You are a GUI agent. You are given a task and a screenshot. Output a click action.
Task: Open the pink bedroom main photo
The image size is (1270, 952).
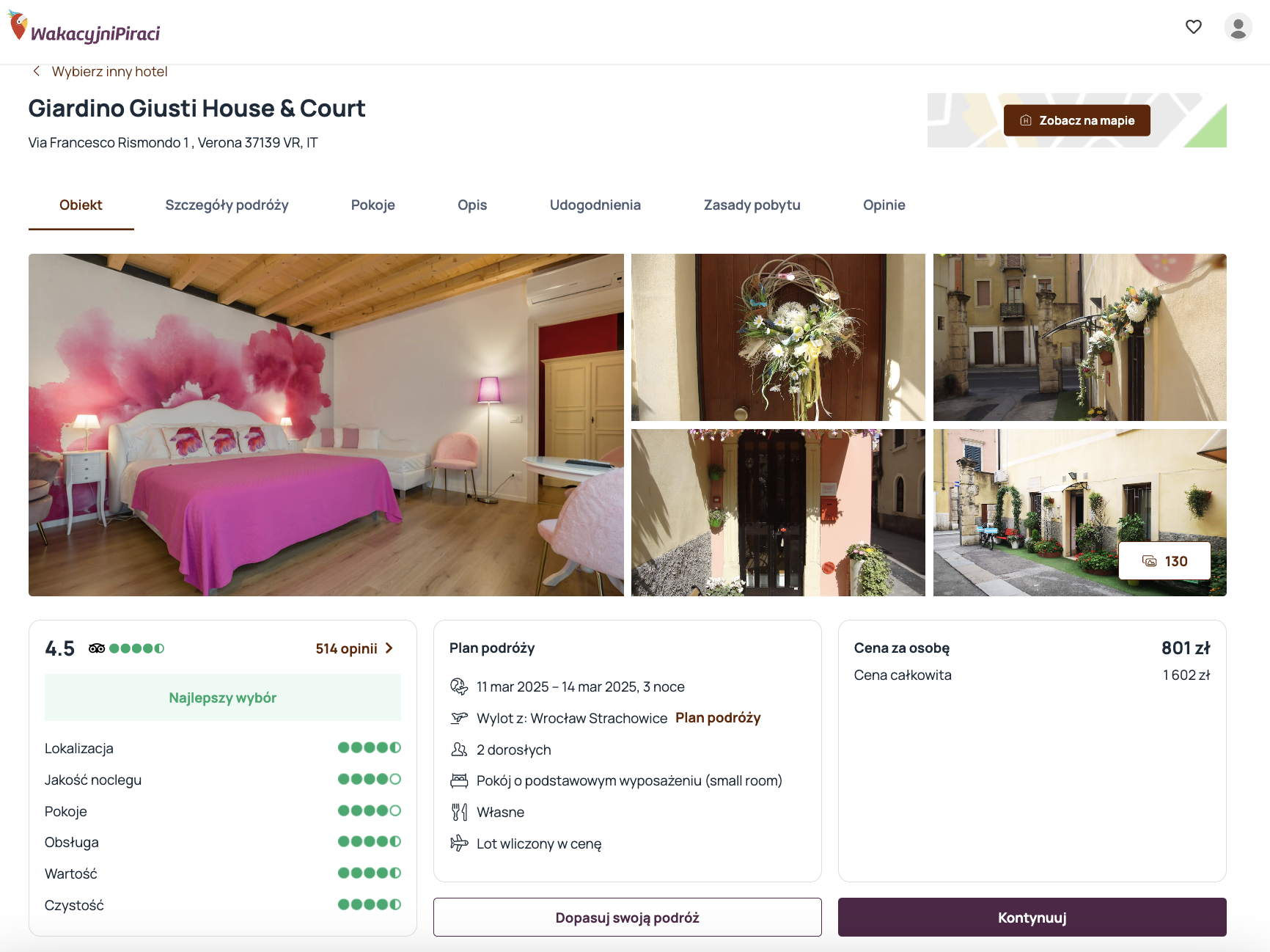[x=326, y=425]
